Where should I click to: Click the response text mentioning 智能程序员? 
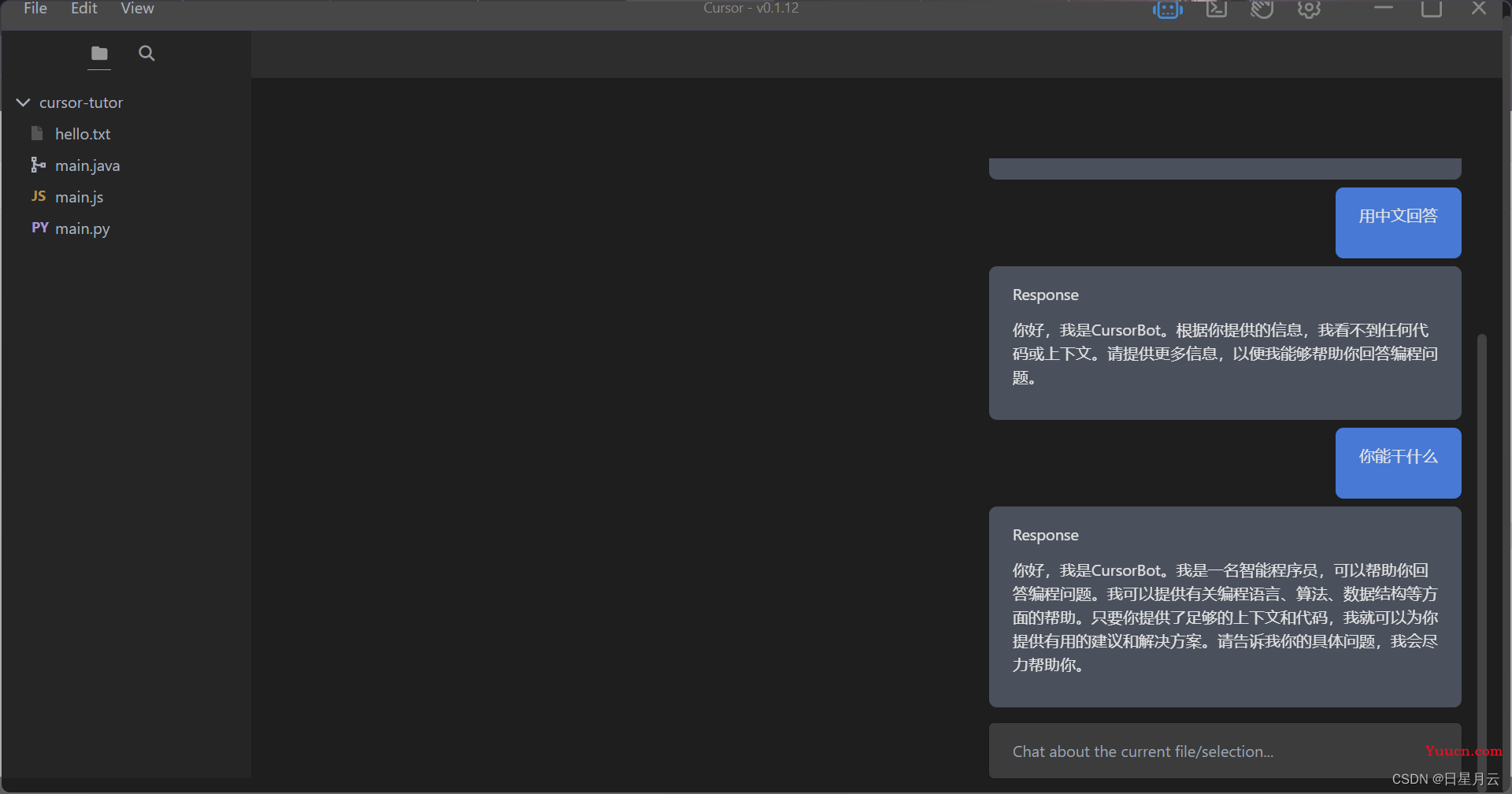pyautogui.click(x=1225, y=618)
